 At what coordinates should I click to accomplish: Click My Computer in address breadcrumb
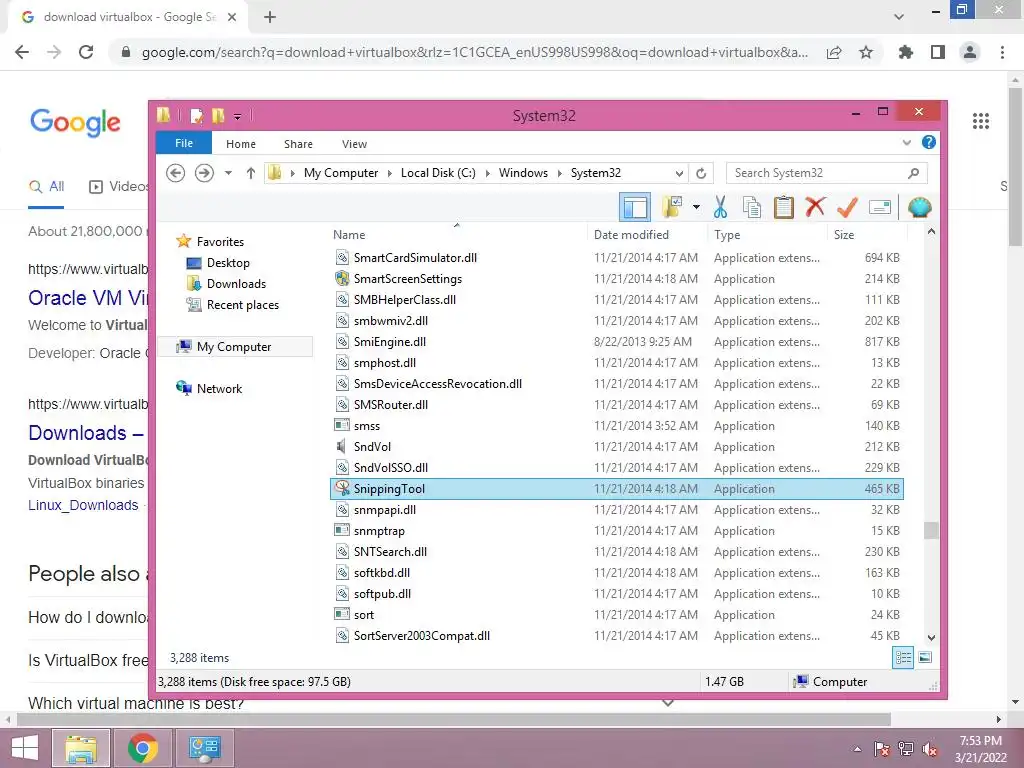pyautogui.click(x=341, y=173)
